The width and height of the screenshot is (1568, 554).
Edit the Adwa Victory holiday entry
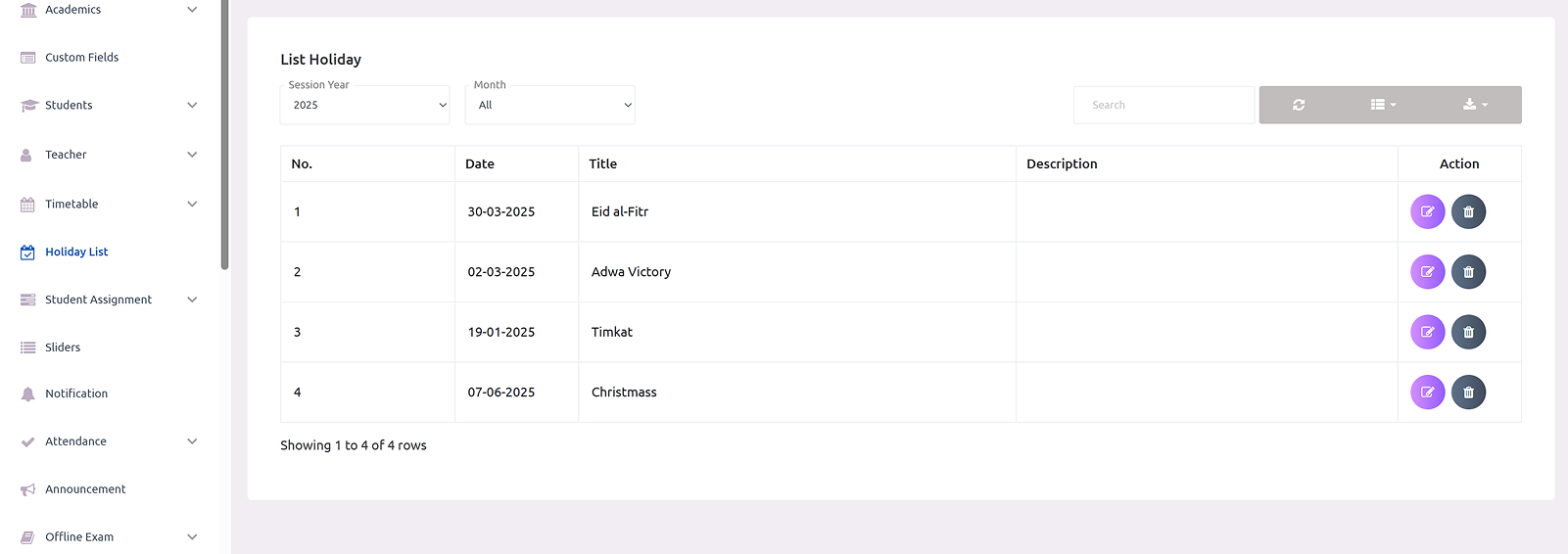click(1427, 272)
